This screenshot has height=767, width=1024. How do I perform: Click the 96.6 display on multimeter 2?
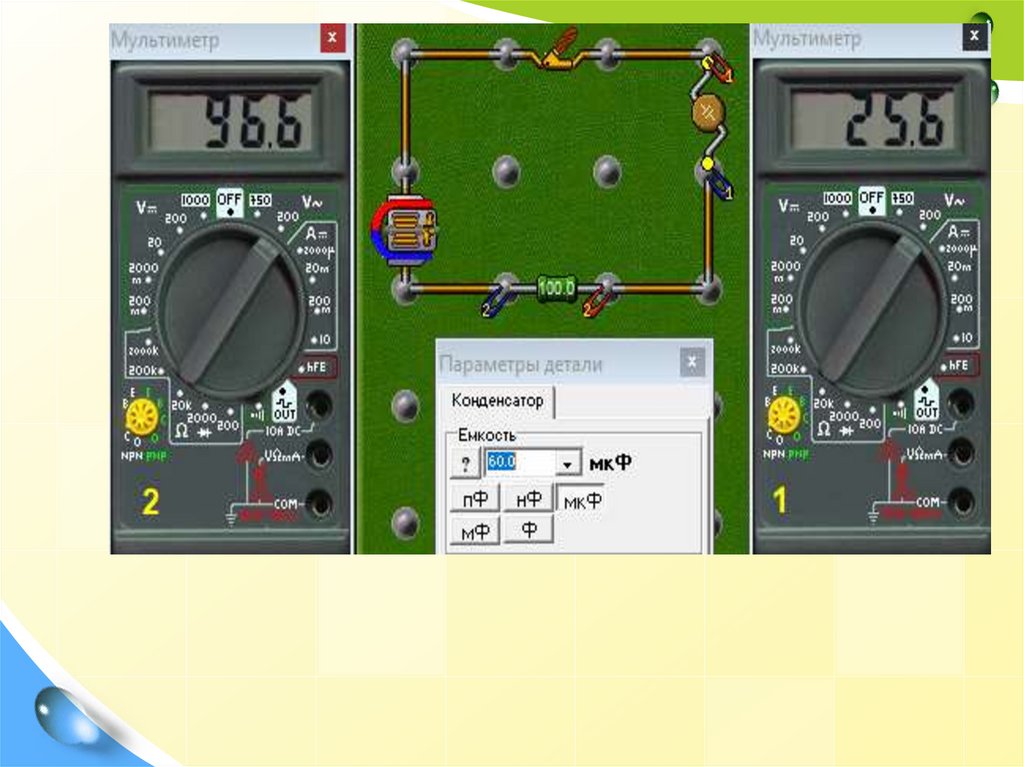point(230,122)
